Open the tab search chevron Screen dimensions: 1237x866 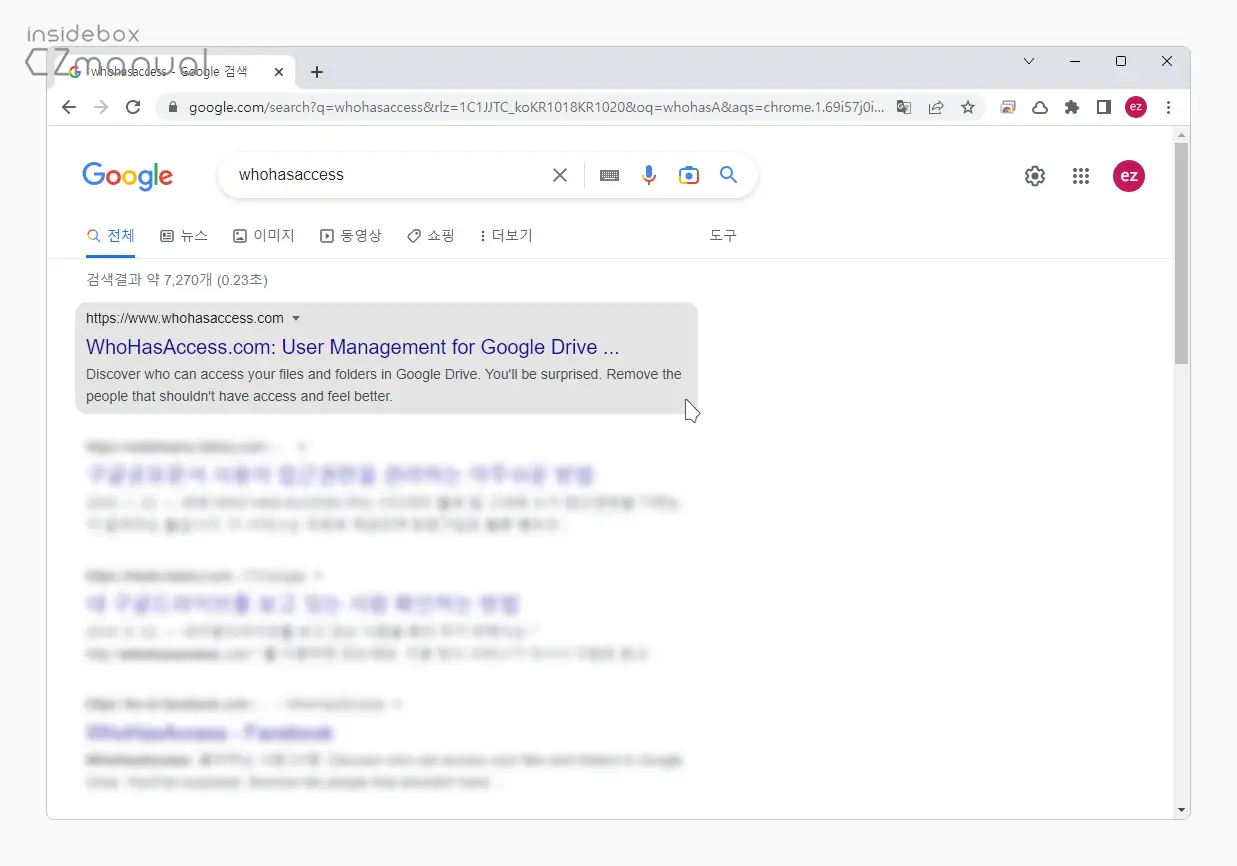1029,61
